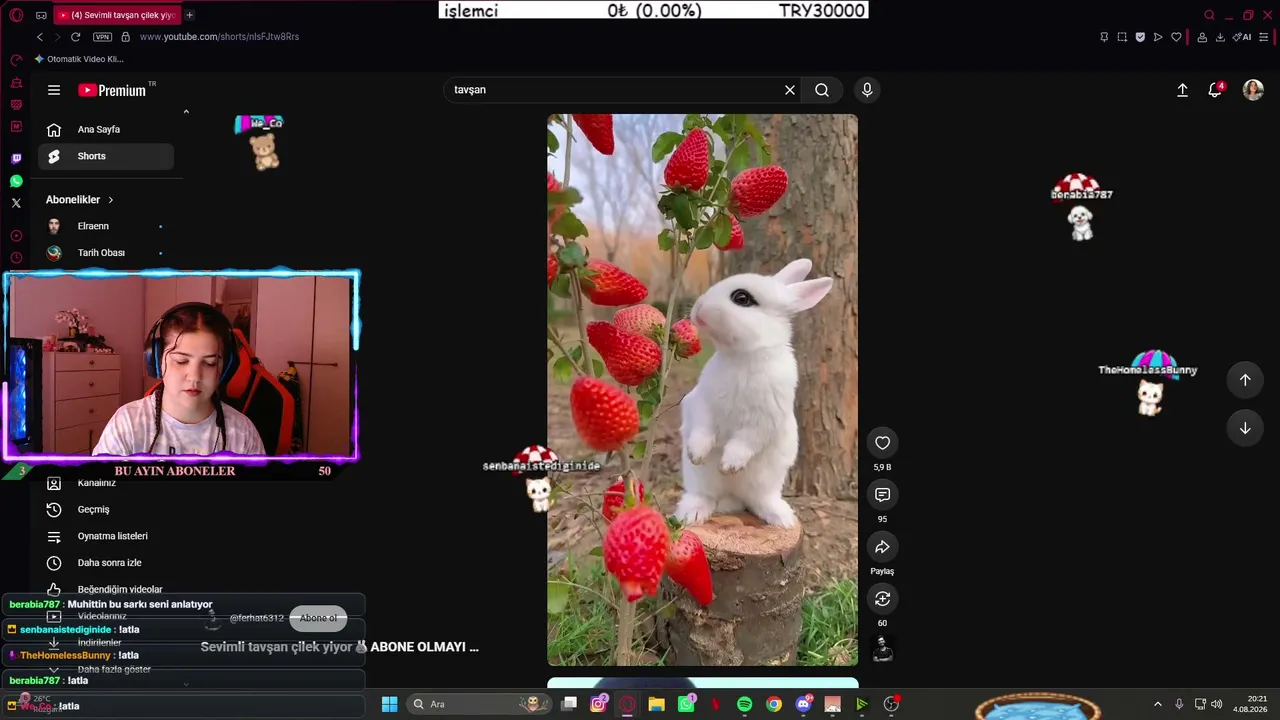The height and width of the screenshot is (720, 1280).
Task: Like the bunny Shorts video
Action: point(882,443)
